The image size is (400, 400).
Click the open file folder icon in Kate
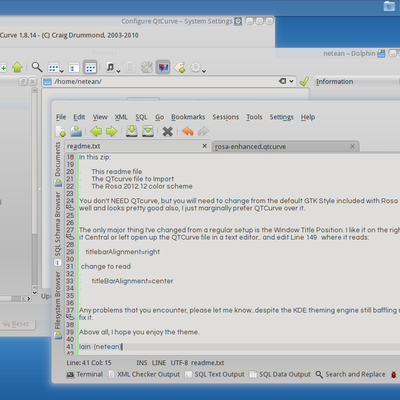coord(76,131)
